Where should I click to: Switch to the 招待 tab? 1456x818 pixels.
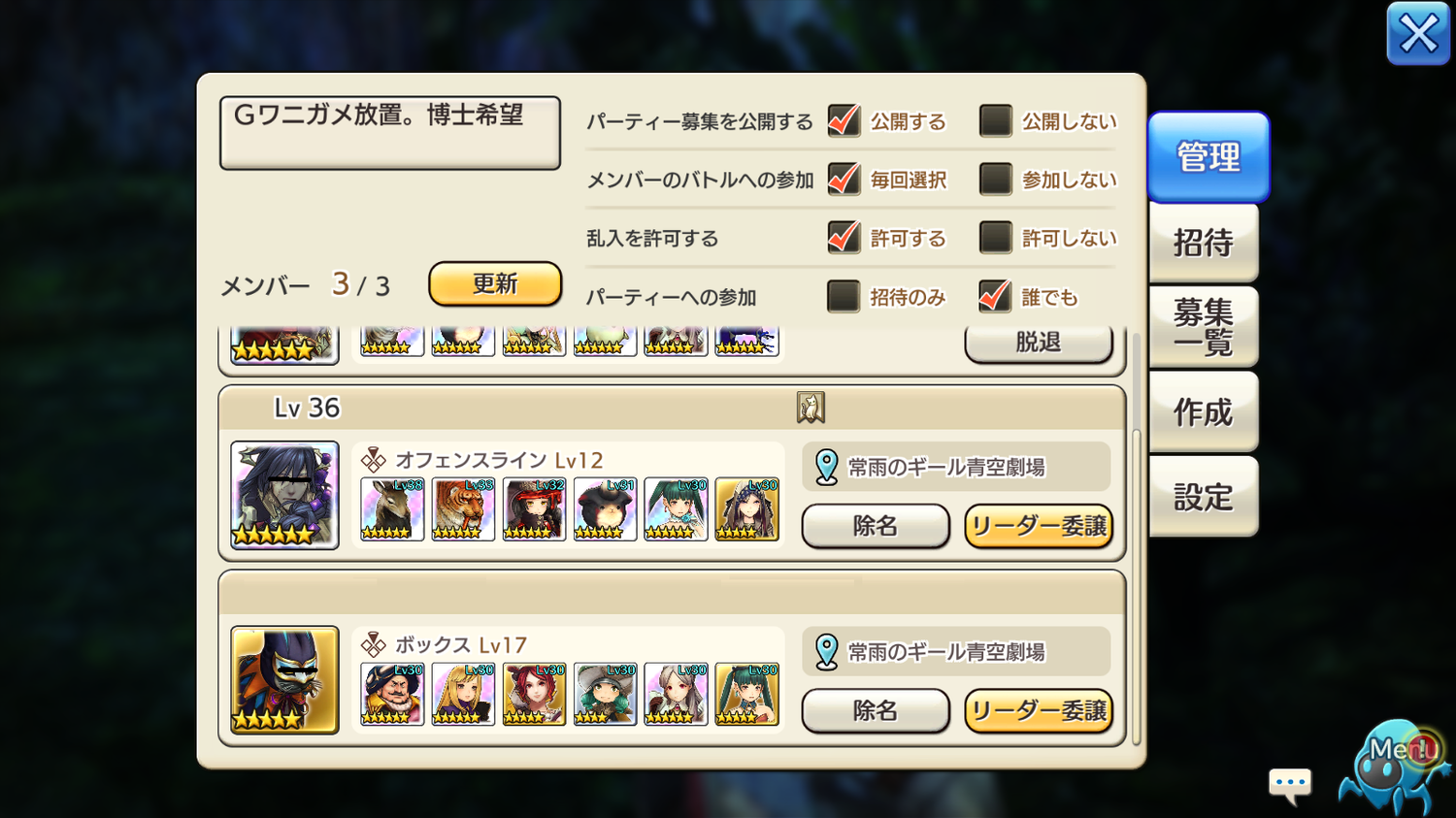1204,243
